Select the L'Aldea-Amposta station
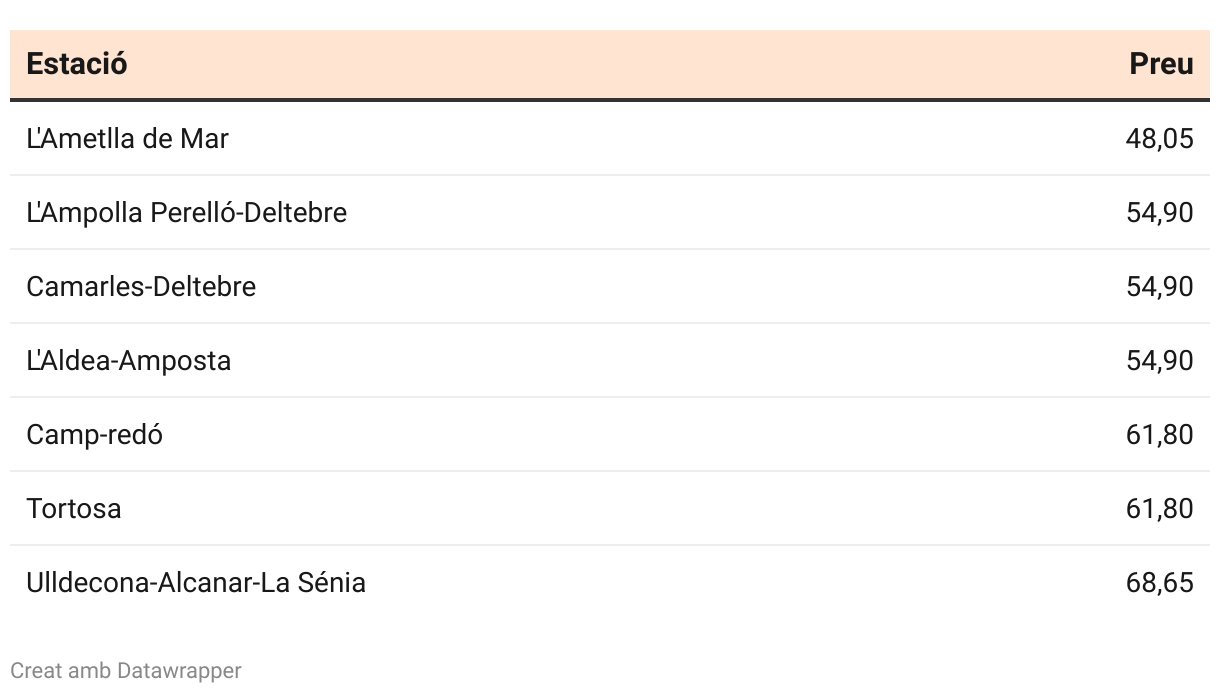1220x694 pixels. pos(128,360)
